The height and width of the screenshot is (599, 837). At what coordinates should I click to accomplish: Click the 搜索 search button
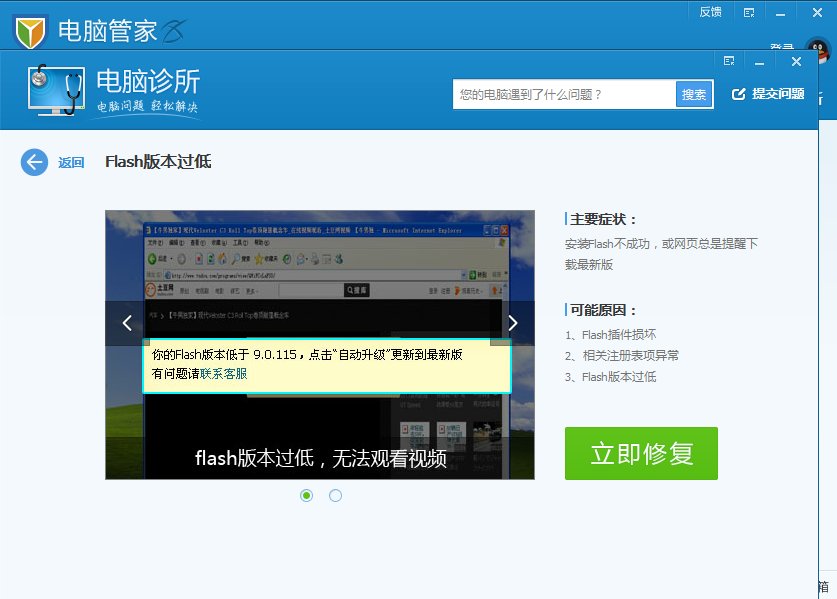tap(693, 92)
